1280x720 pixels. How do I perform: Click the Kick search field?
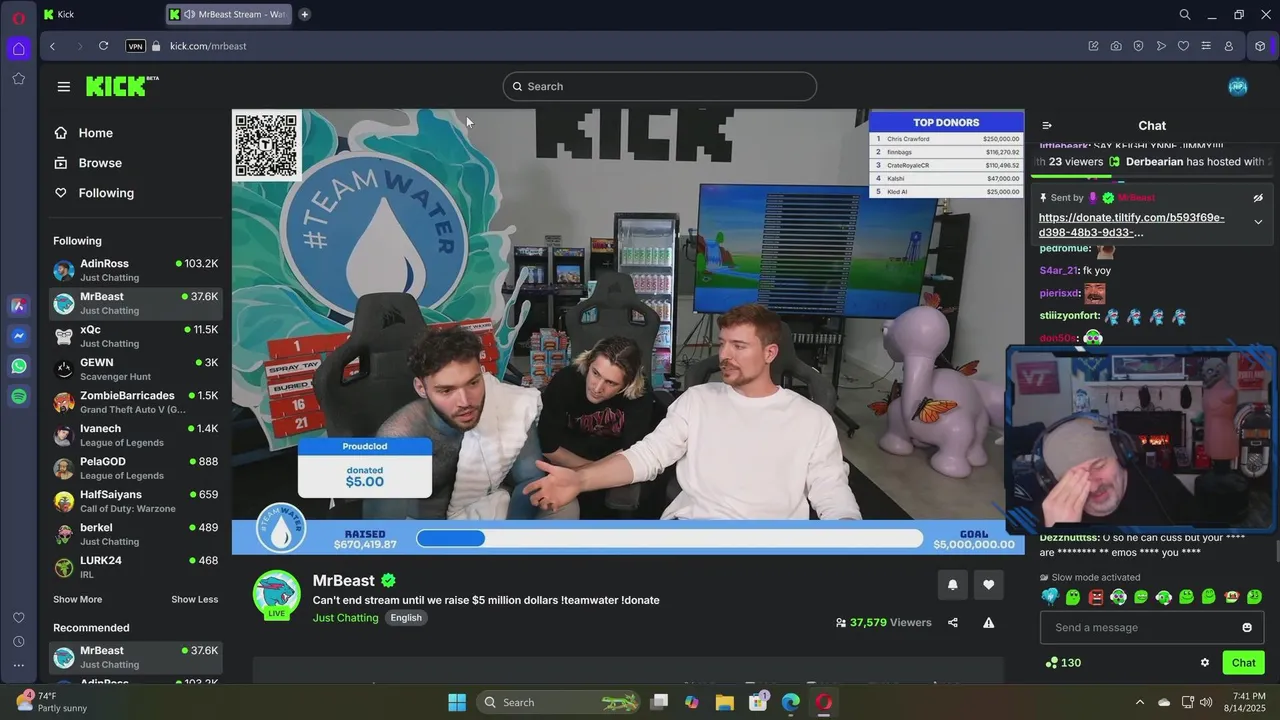click(x=660, y=87)
